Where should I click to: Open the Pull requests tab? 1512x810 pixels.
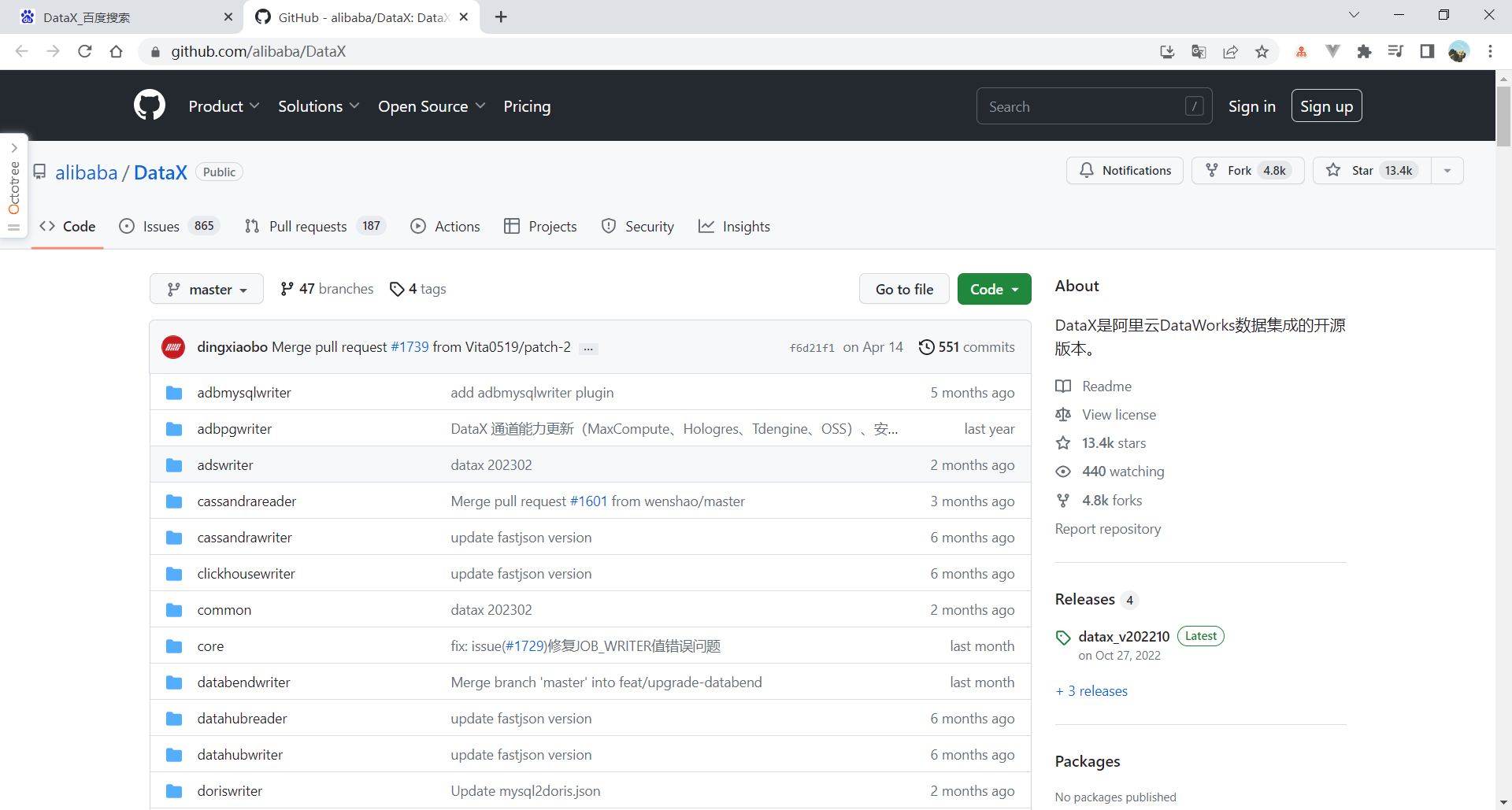315,227
